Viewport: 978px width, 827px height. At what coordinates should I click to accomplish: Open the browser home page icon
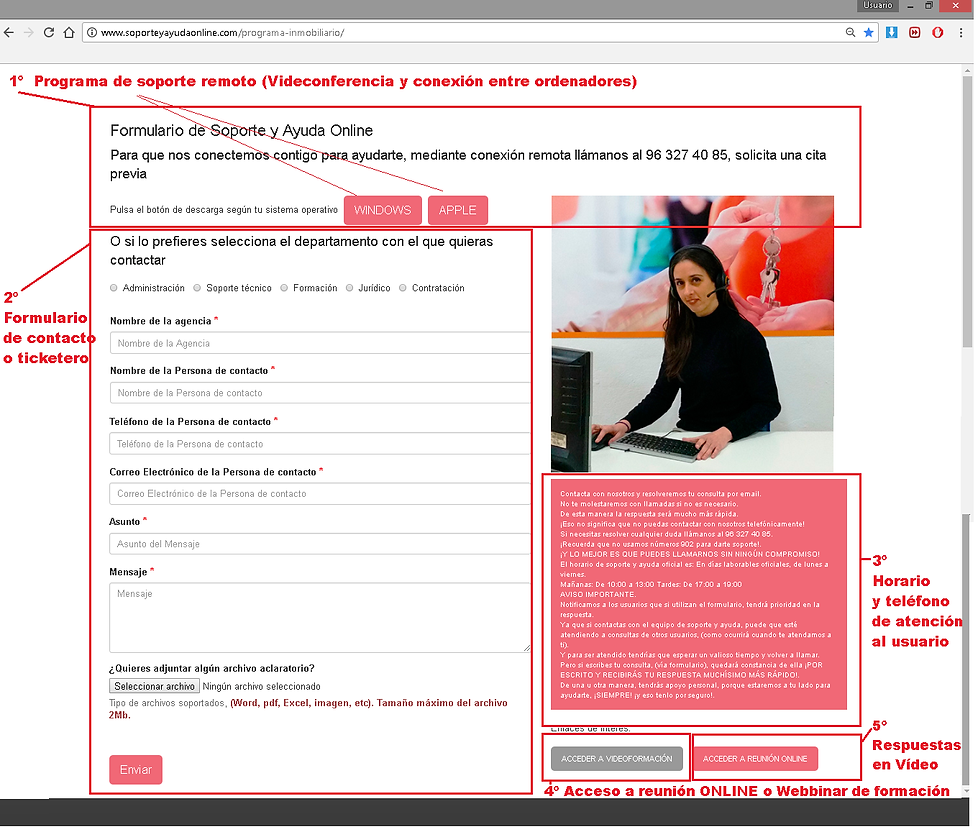coord(69,32)
